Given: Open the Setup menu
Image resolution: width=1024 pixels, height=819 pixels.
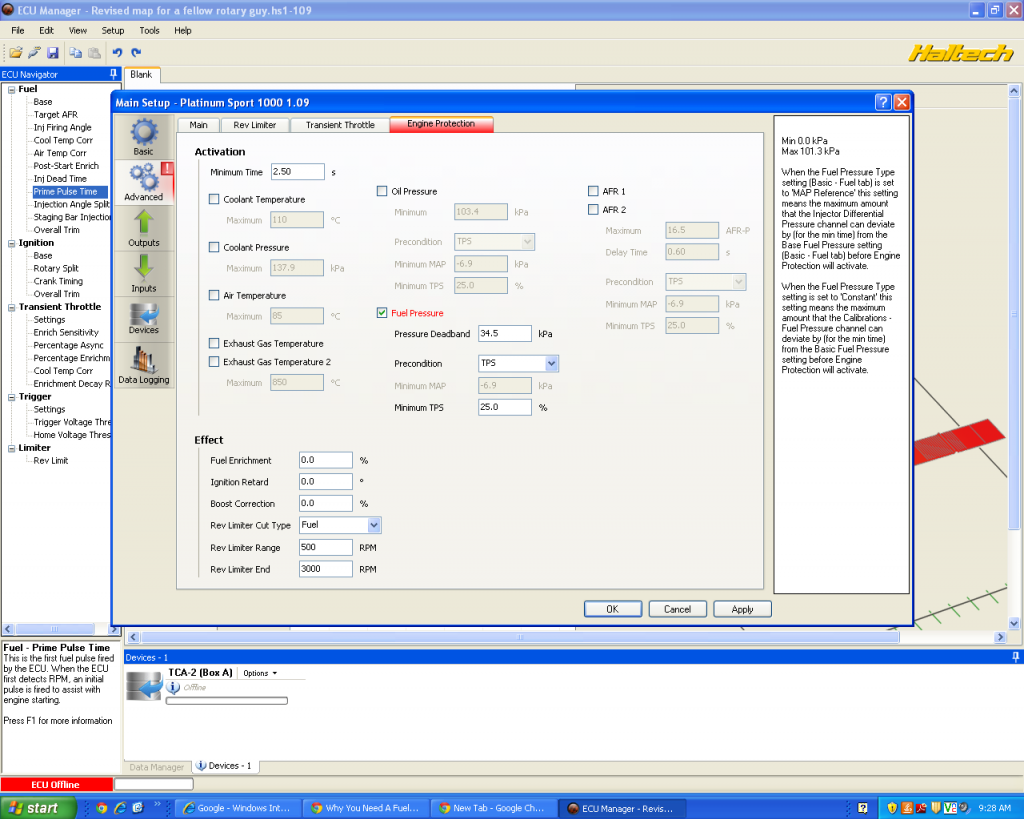Looking at the screenshot, I should point(112,30).
